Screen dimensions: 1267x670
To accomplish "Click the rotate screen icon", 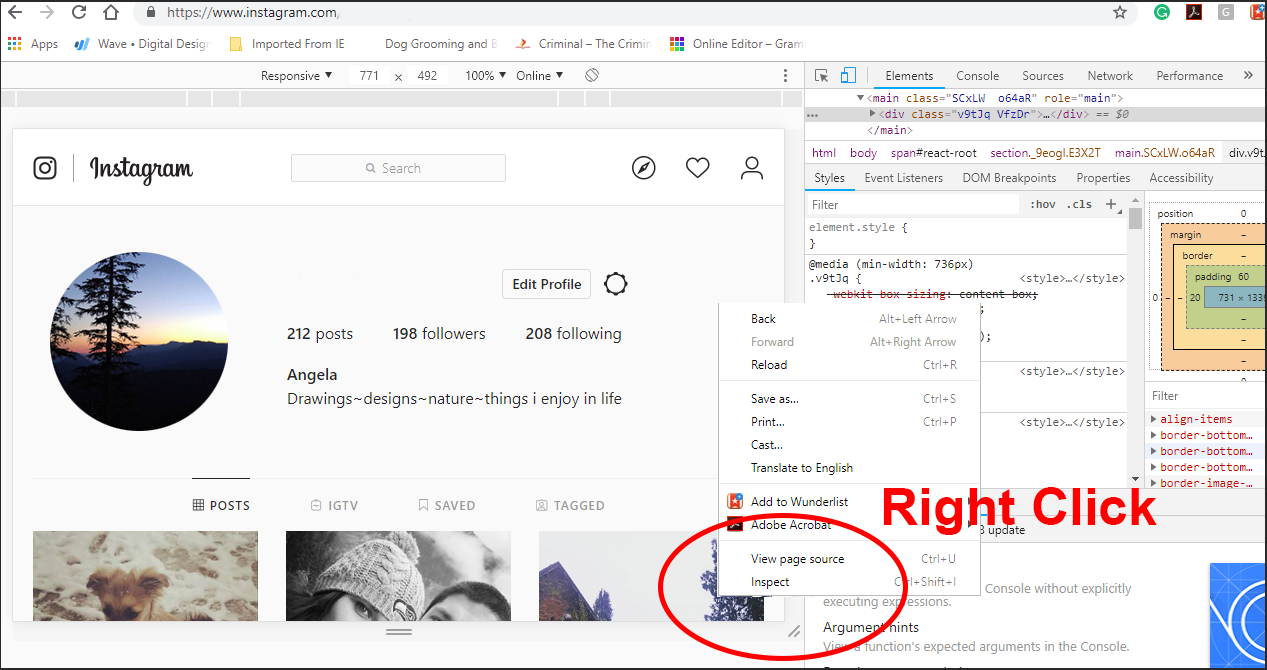I will point(592,76).
